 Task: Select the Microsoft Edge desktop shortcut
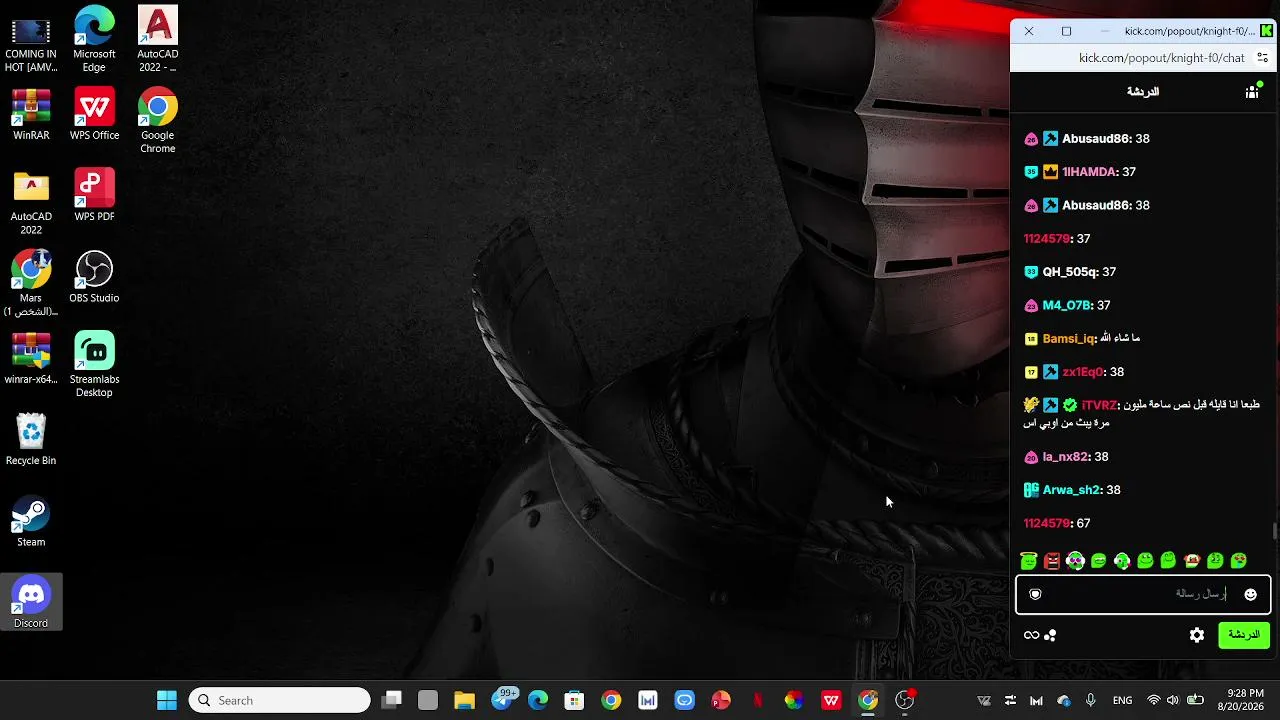click(94, 40)
